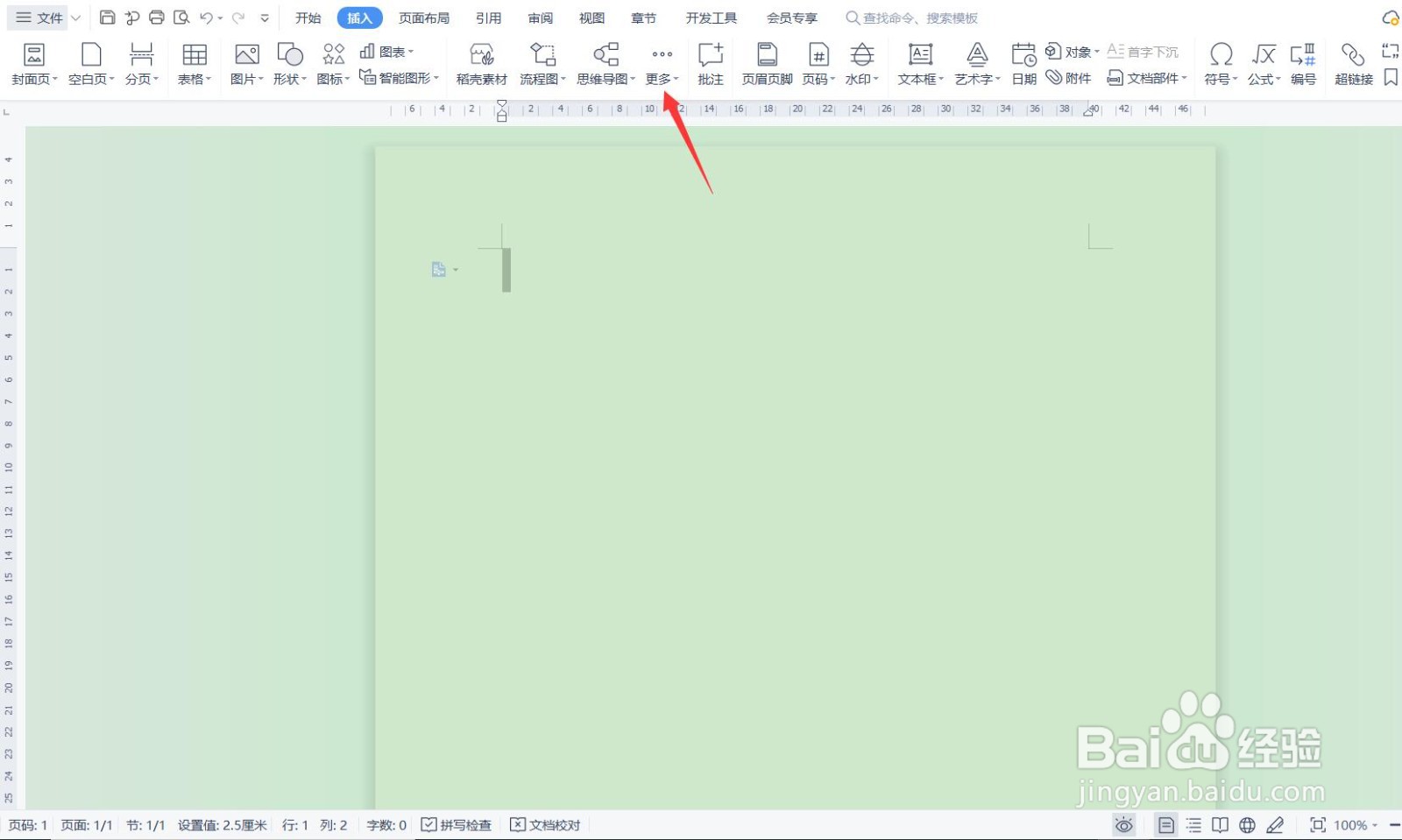
Task: Click the Undo arrow icon
Action: click(206, 18)
